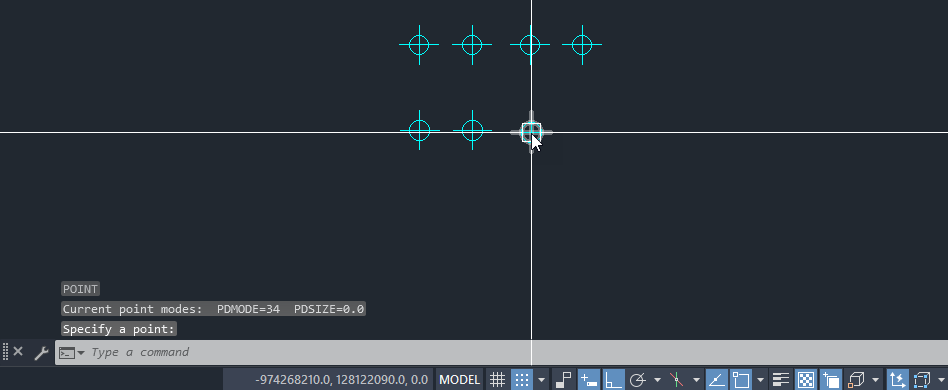
Task: Open command line customize wrench
Action: [41, 352]
